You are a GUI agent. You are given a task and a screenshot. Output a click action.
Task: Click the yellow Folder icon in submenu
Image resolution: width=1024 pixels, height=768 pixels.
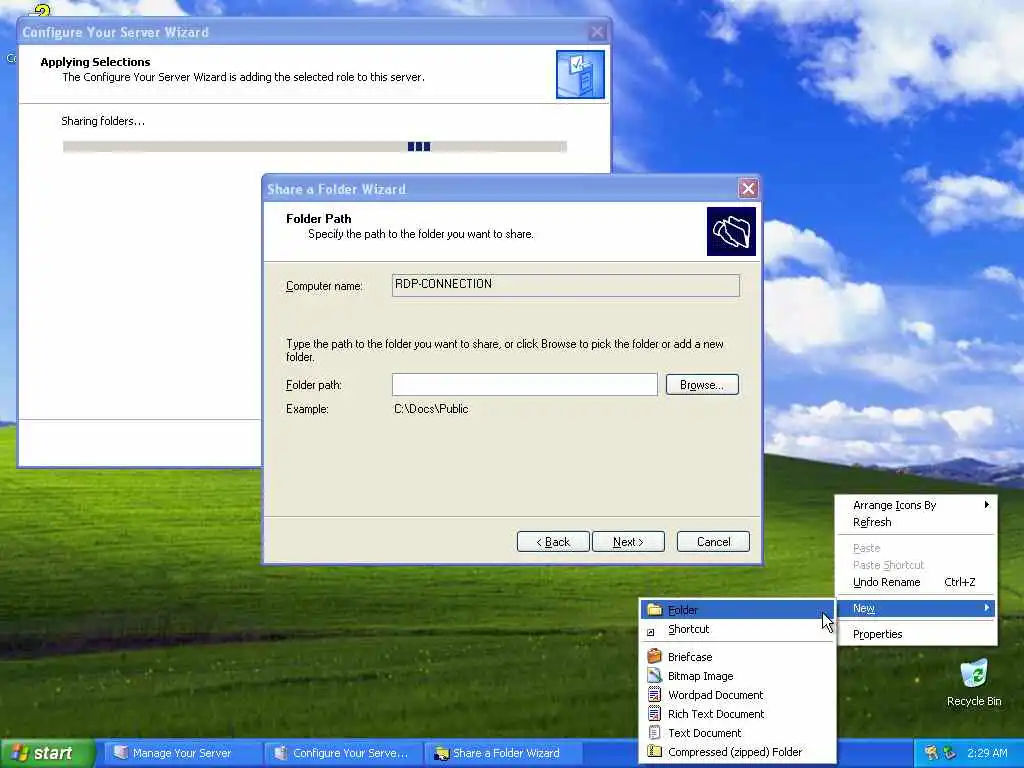point(654,609)
